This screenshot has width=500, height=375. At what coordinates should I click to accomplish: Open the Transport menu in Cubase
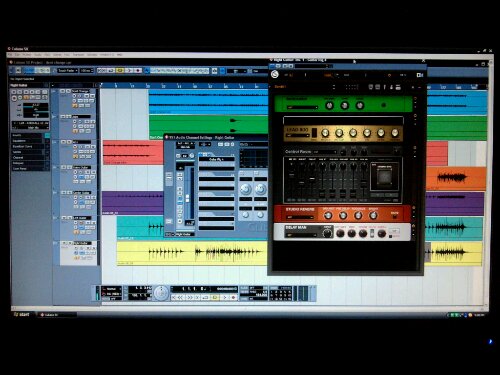tap(79, 55)
